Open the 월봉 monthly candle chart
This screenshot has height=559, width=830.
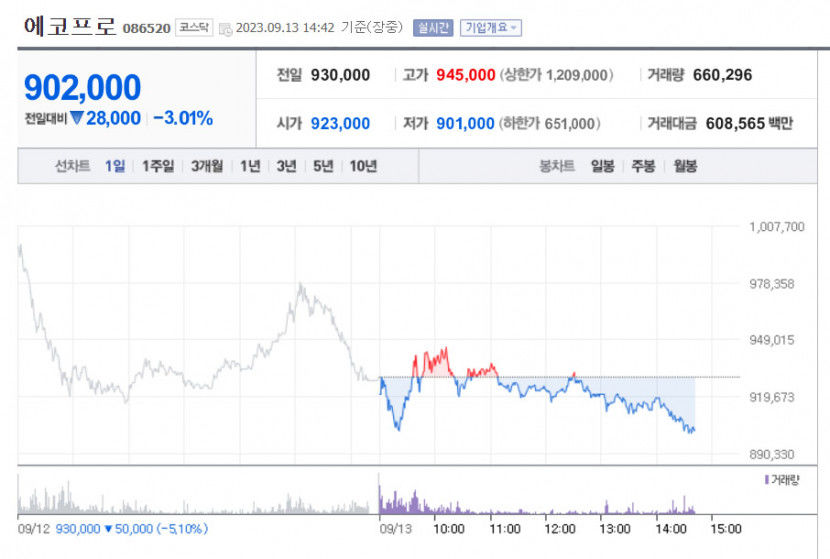(685, 166)
